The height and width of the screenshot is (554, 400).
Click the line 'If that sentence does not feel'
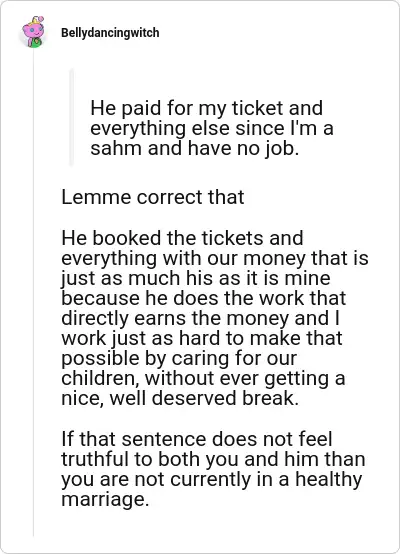point(197,439)
